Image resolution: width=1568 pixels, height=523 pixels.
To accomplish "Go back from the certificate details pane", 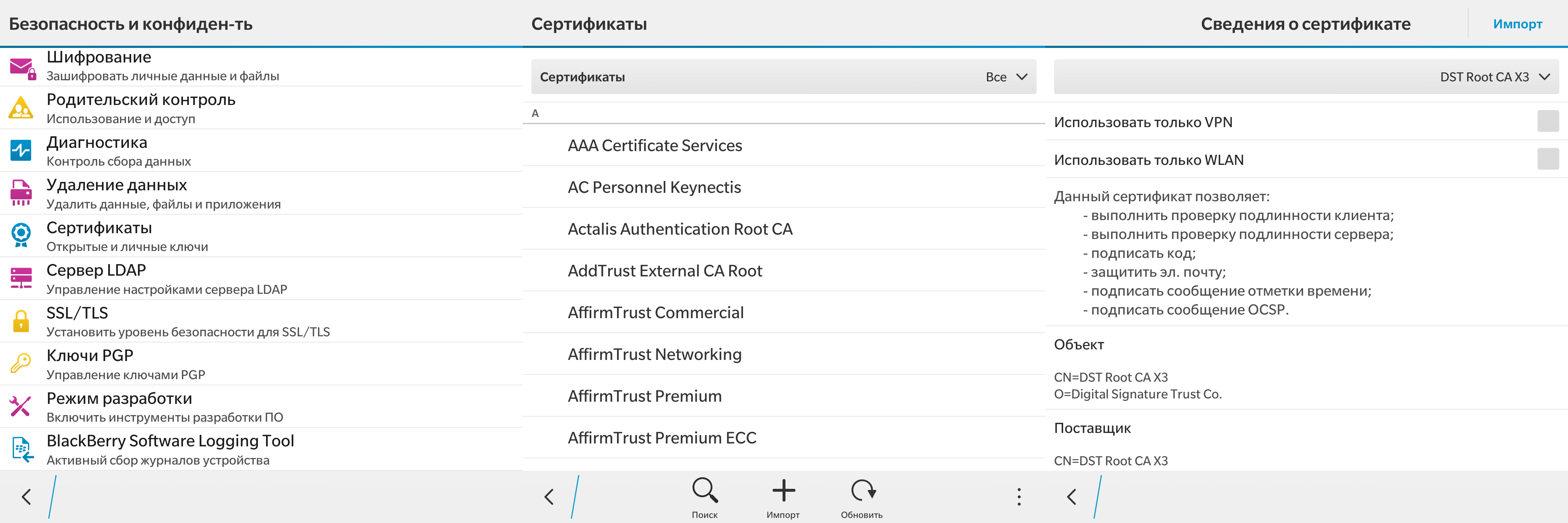I will tap(1072, 497).
